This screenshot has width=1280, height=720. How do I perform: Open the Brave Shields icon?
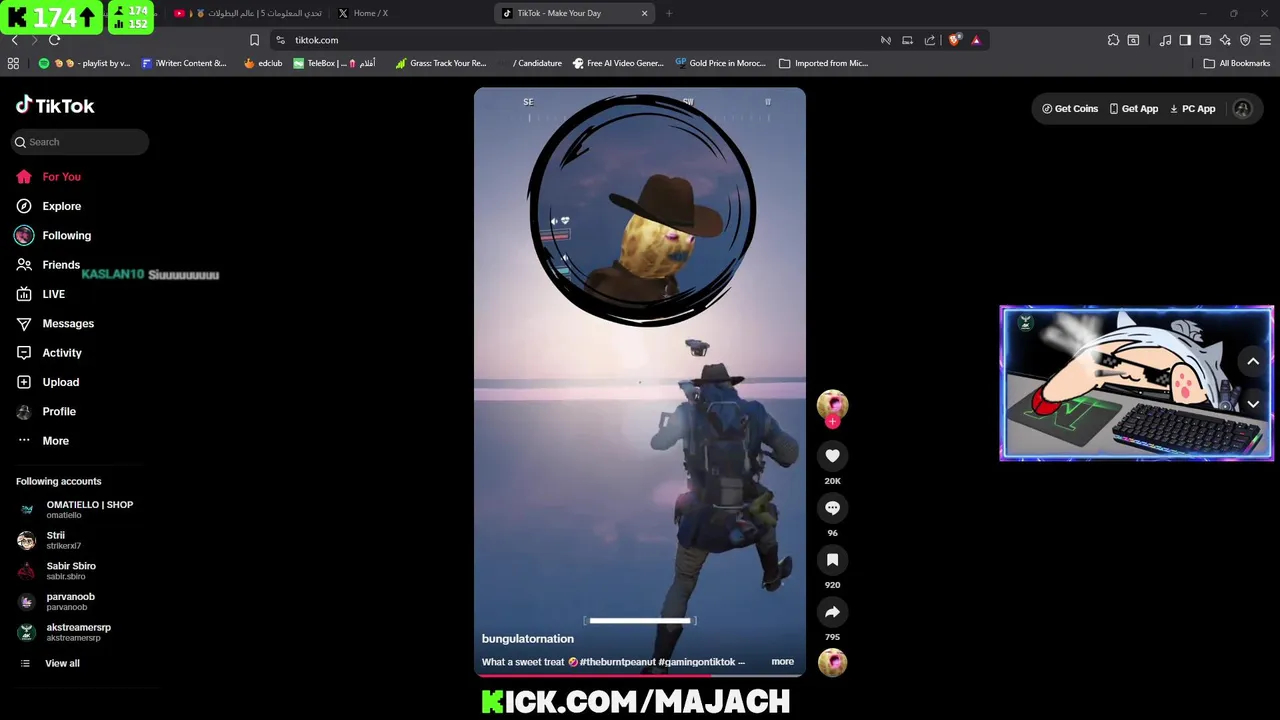tap(954, 40)
